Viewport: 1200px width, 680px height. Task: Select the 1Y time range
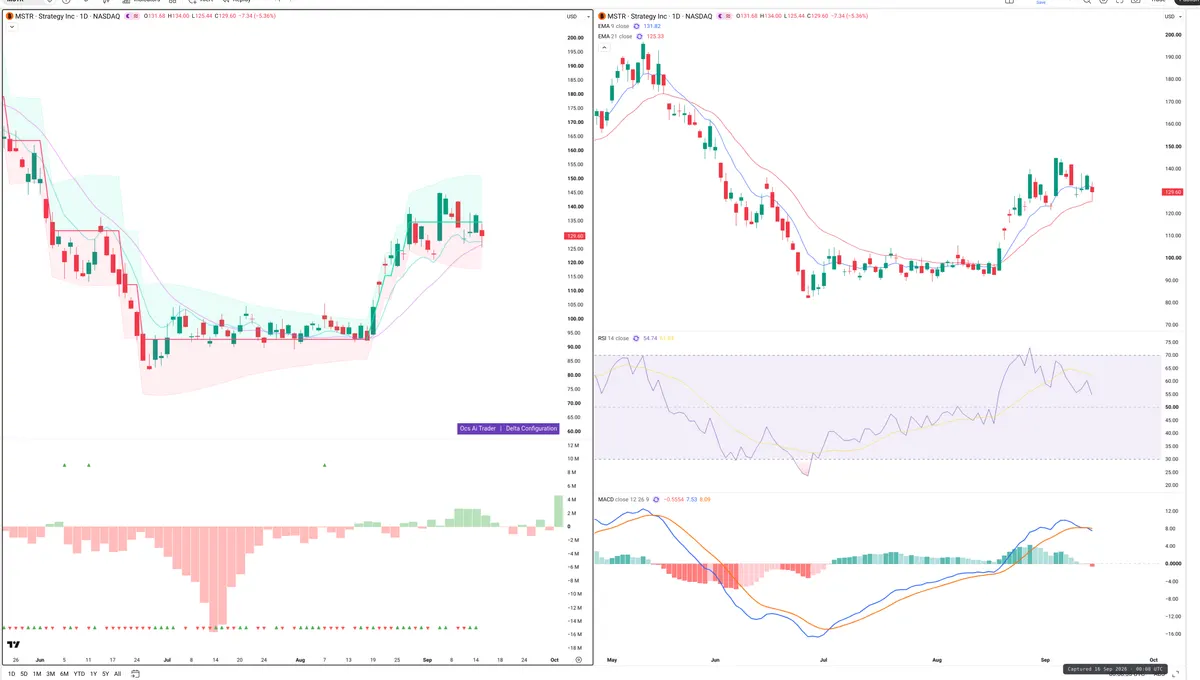tap(94, 674)
